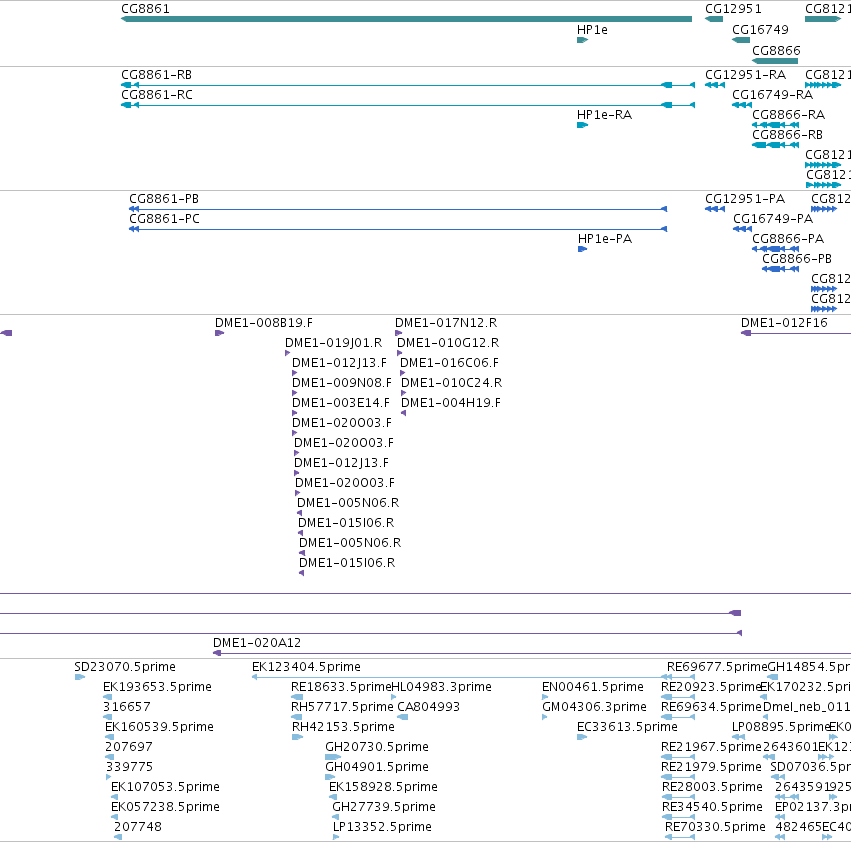The height and width of the screenshot is (842, 851).
Task: Click the GH20730.5prime EST label
Action: pos(377,747)
